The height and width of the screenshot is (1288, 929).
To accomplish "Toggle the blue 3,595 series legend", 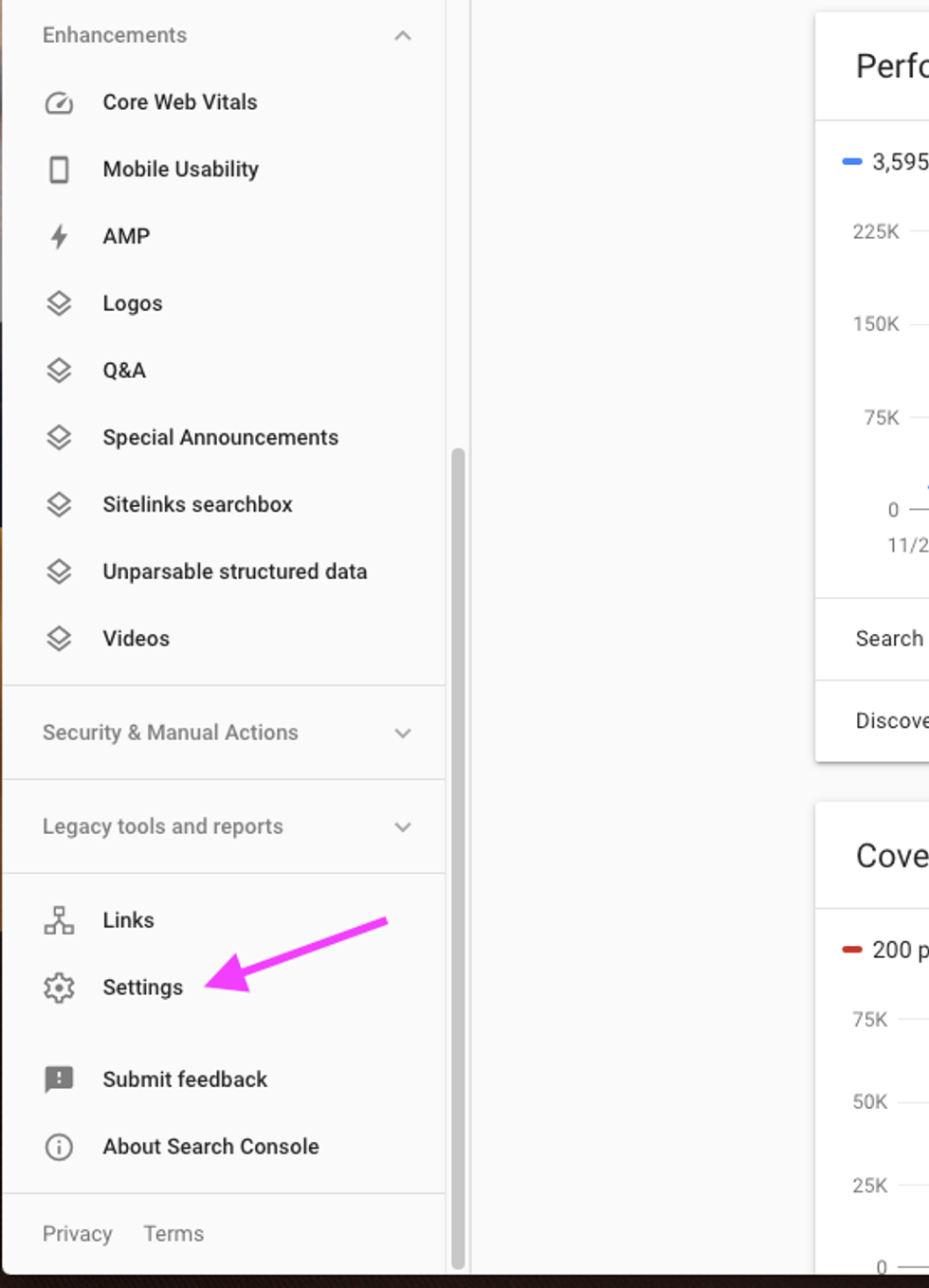I will pyautogui.click(x=883, y=162).
